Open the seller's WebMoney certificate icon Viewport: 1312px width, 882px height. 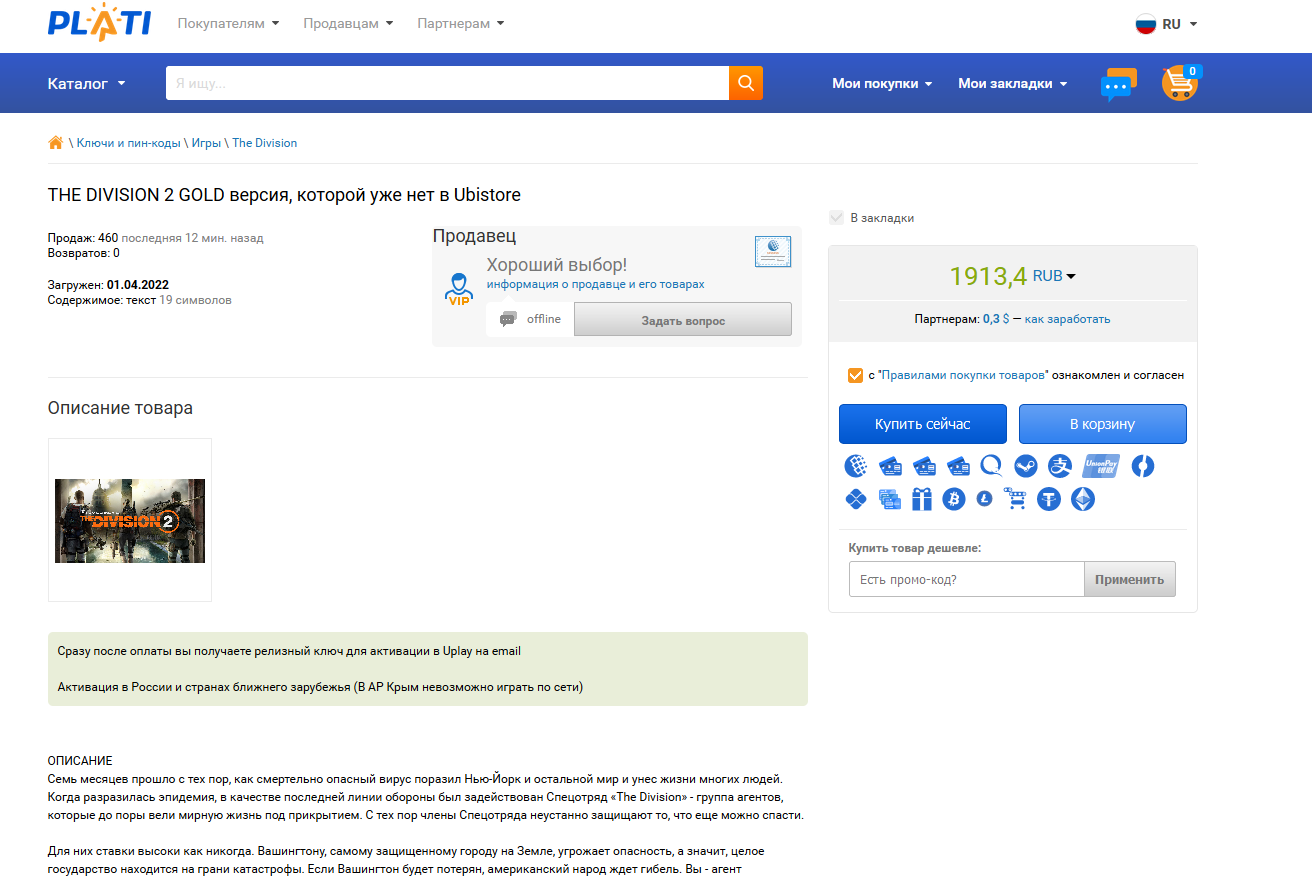tap(772, 252)
